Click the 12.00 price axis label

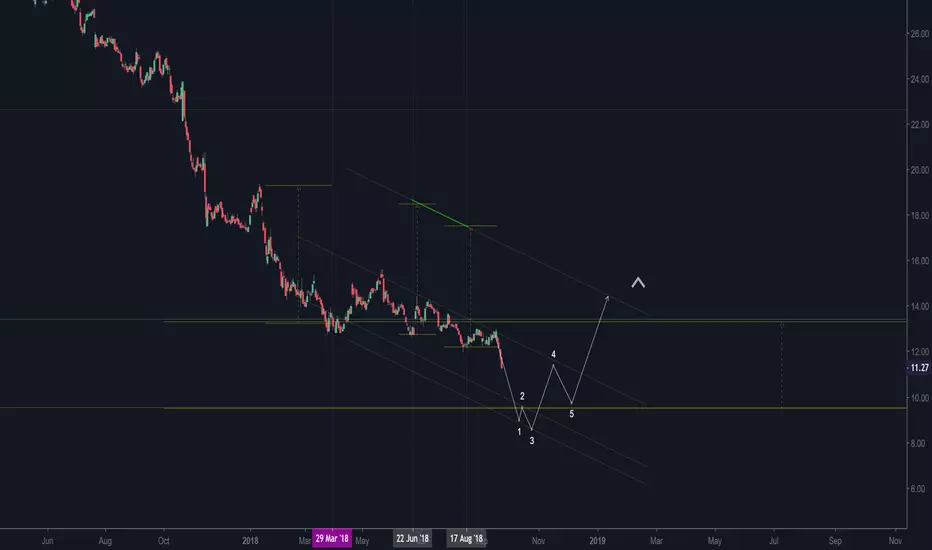coord(919,352)
